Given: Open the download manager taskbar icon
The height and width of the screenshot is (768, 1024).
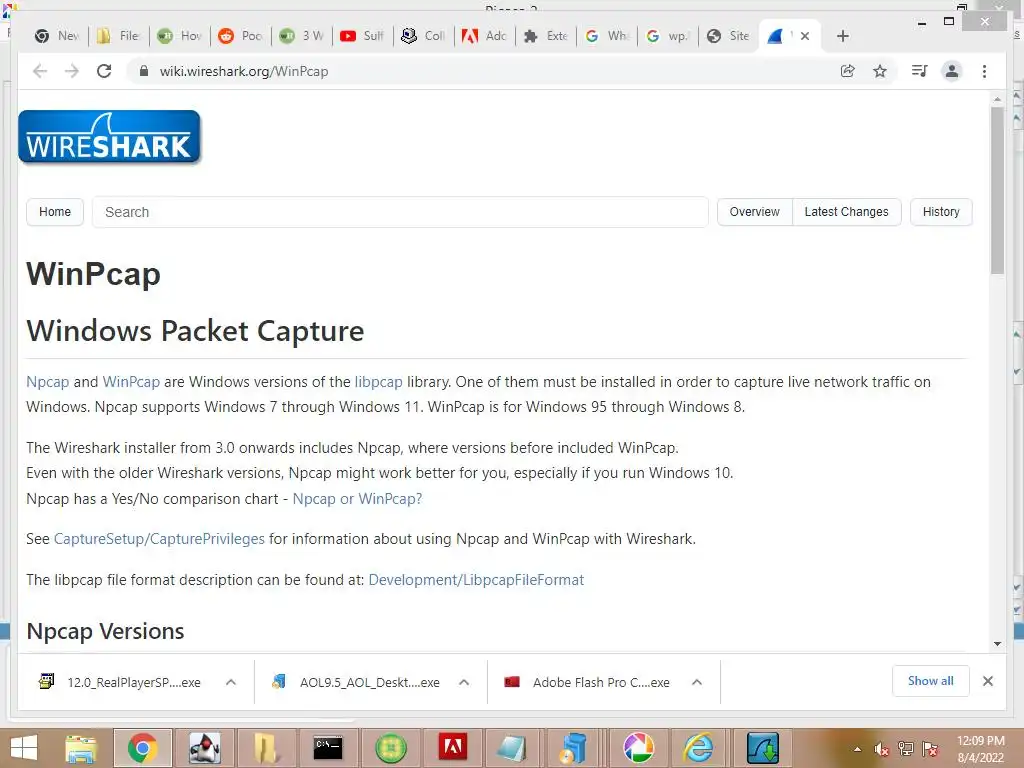Looking at the screenshot, I should (x=761, y=748).
